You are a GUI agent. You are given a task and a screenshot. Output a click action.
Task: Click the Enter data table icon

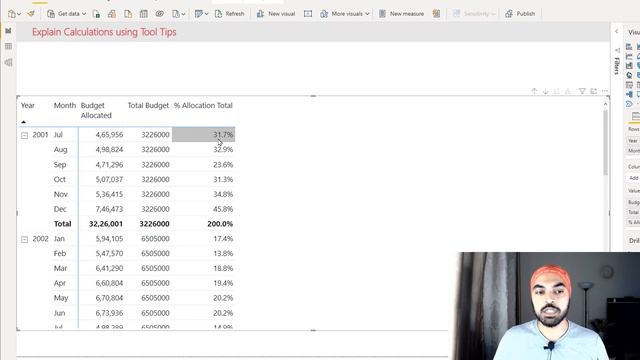pyautogui.click(x=144, y=14)
